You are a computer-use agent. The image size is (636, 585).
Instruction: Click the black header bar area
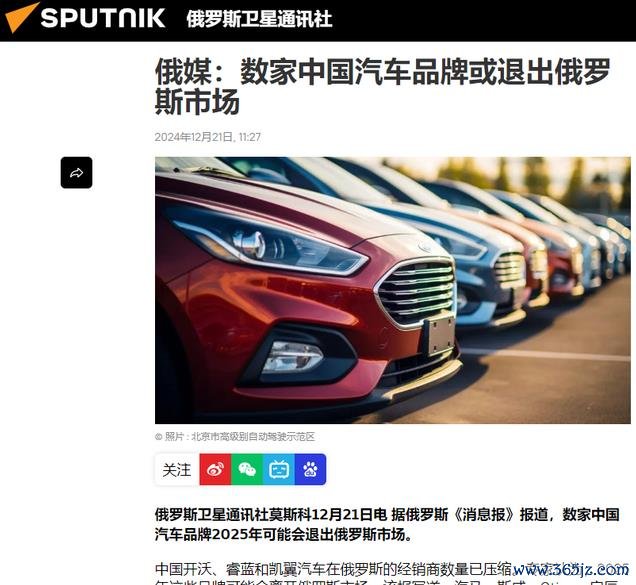point(483,20)
